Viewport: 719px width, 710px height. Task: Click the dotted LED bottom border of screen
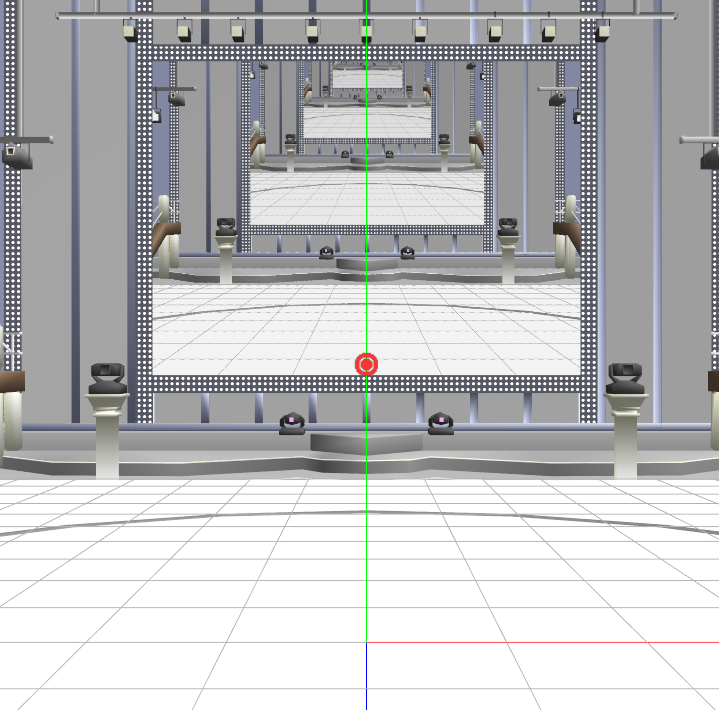(367, 384)
